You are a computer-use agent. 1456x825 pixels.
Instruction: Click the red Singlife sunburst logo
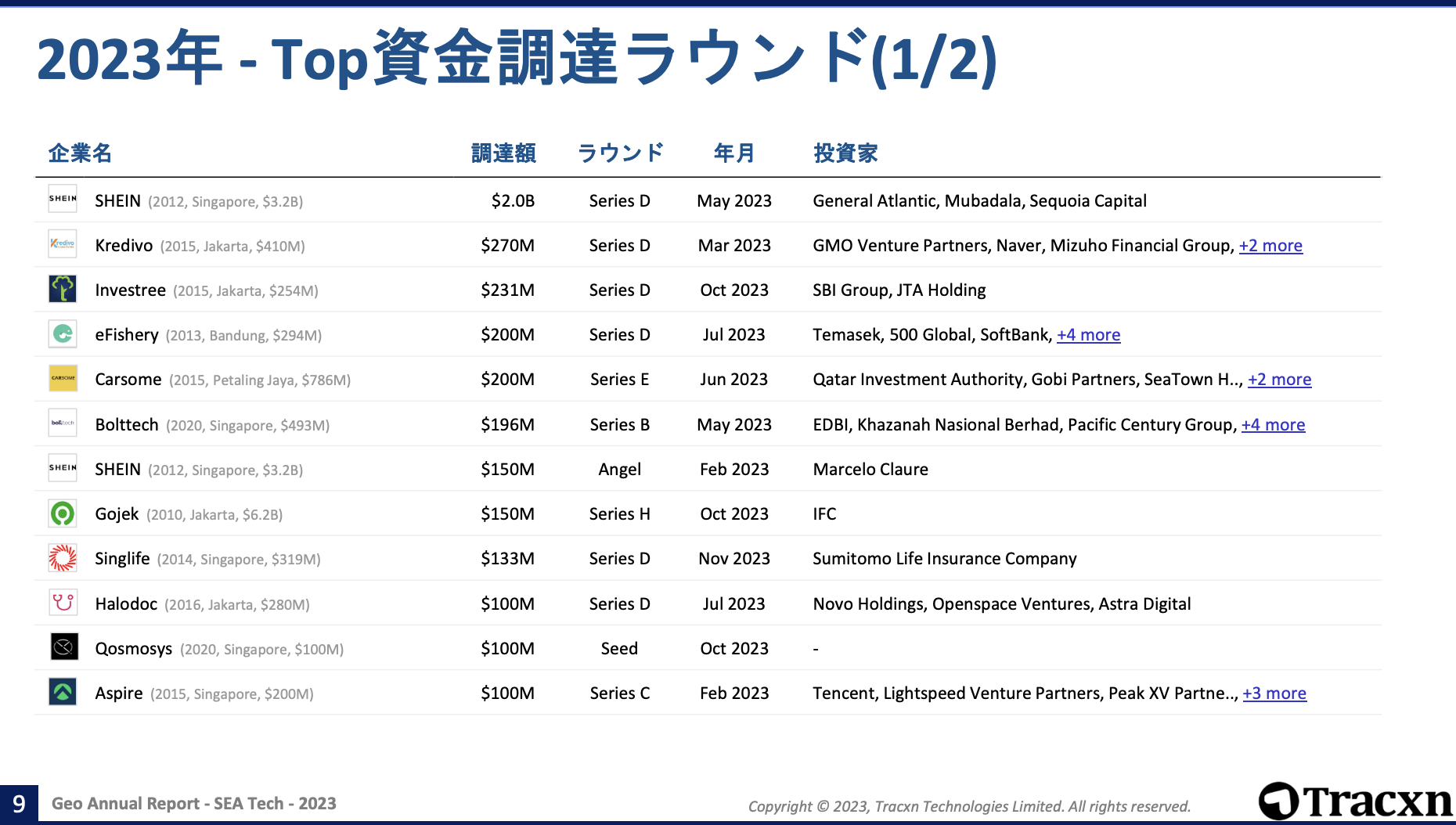click(63, 557)
